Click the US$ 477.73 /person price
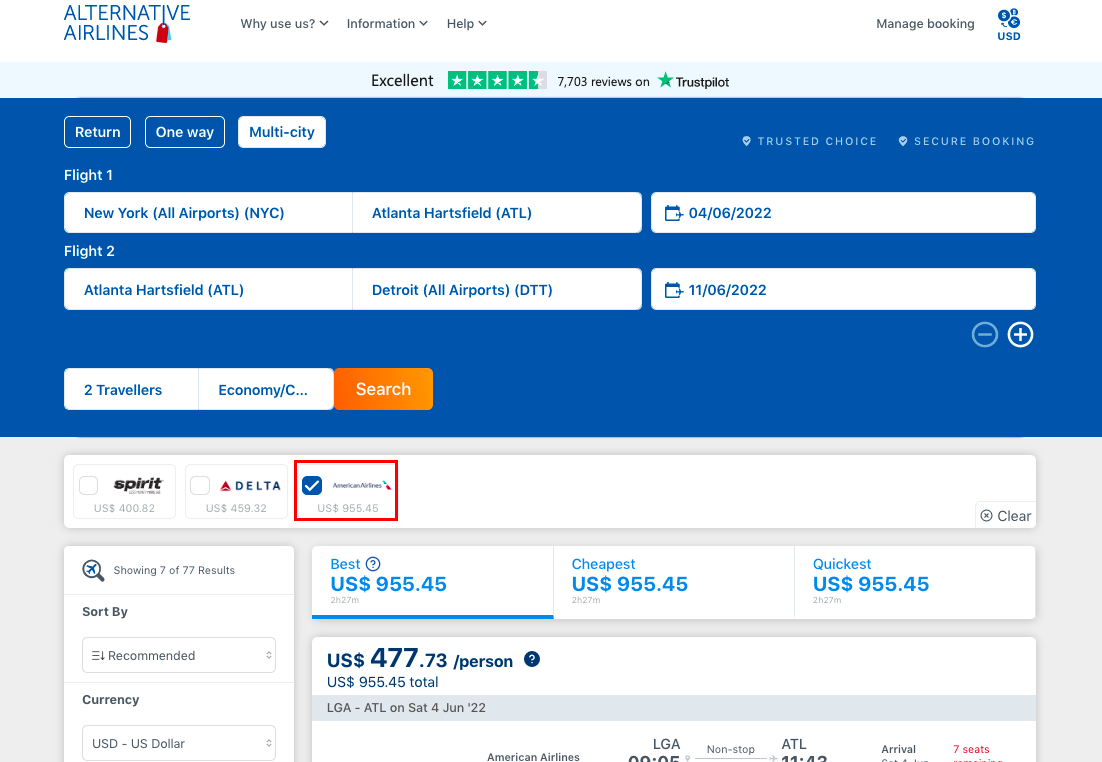1102x762 pixels. [420, 659]
